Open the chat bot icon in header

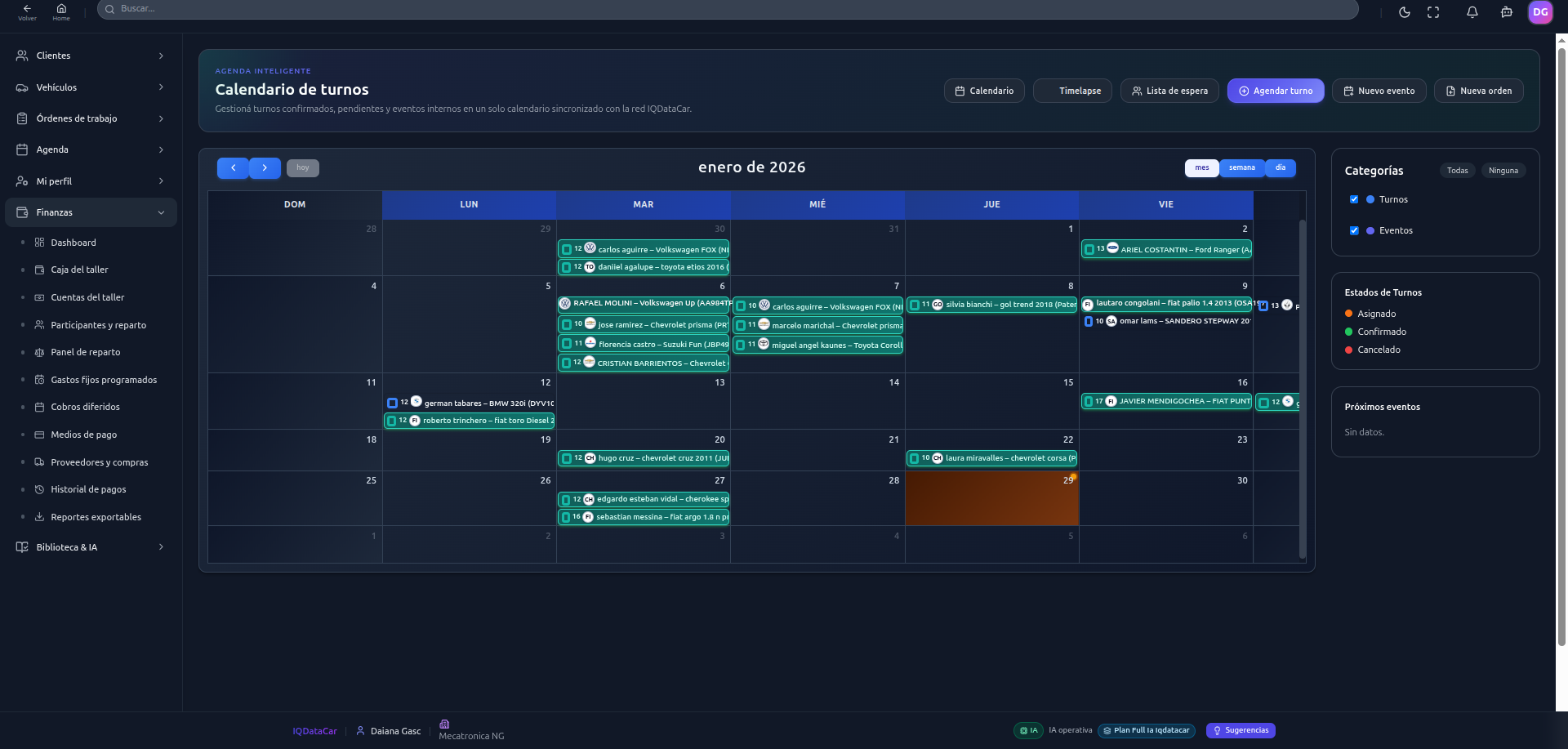click(x=1506, y=12)
